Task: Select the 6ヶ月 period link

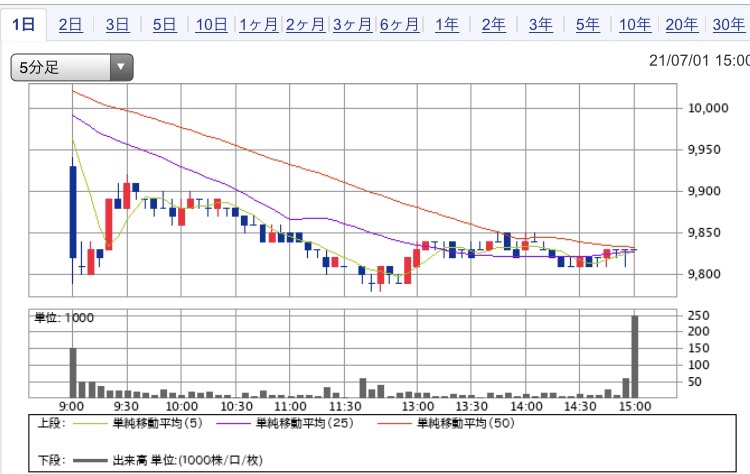Action: pos(399,24)
